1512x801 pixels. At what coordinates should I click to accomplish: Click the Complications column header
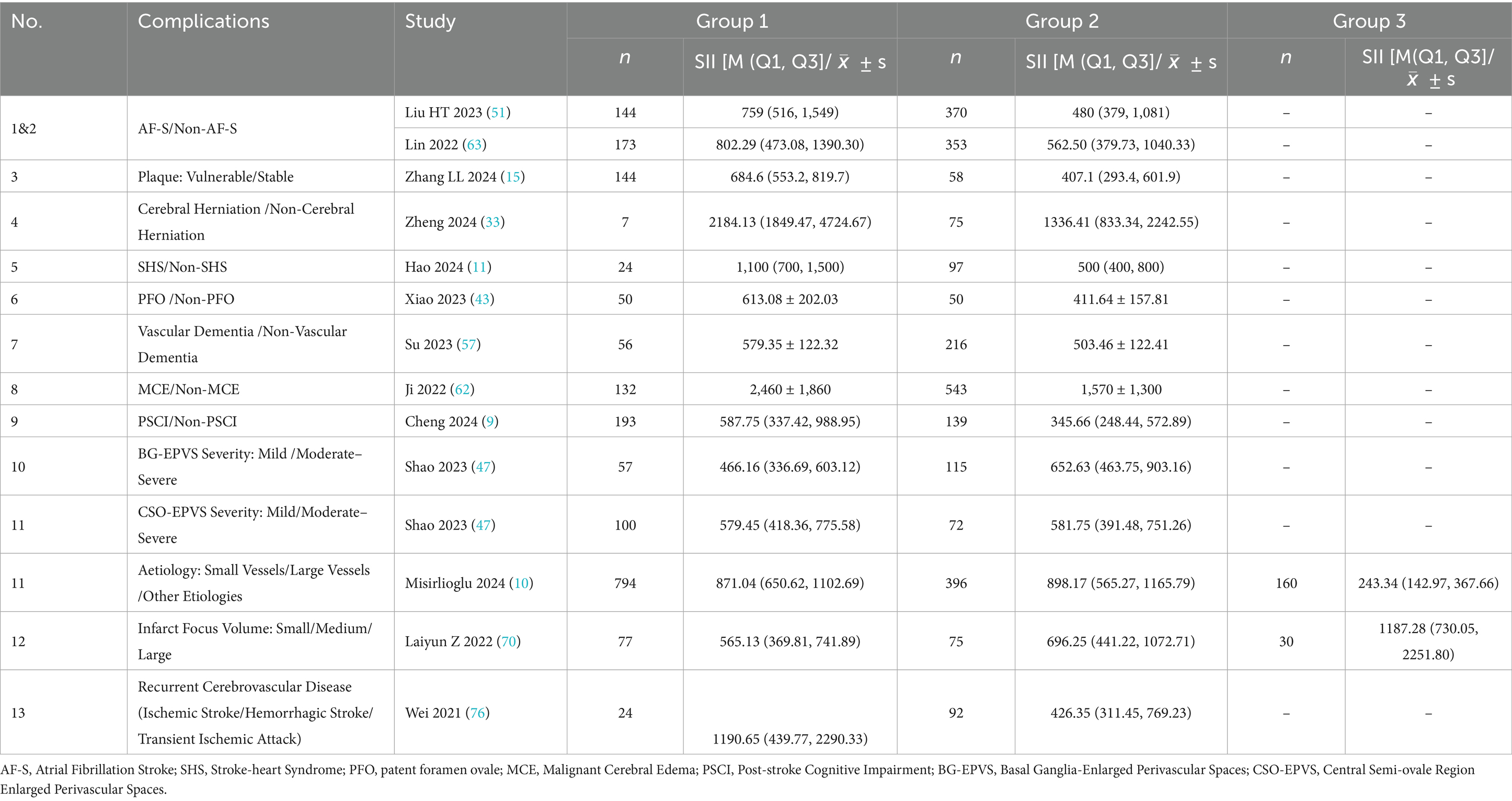(203, 21)
